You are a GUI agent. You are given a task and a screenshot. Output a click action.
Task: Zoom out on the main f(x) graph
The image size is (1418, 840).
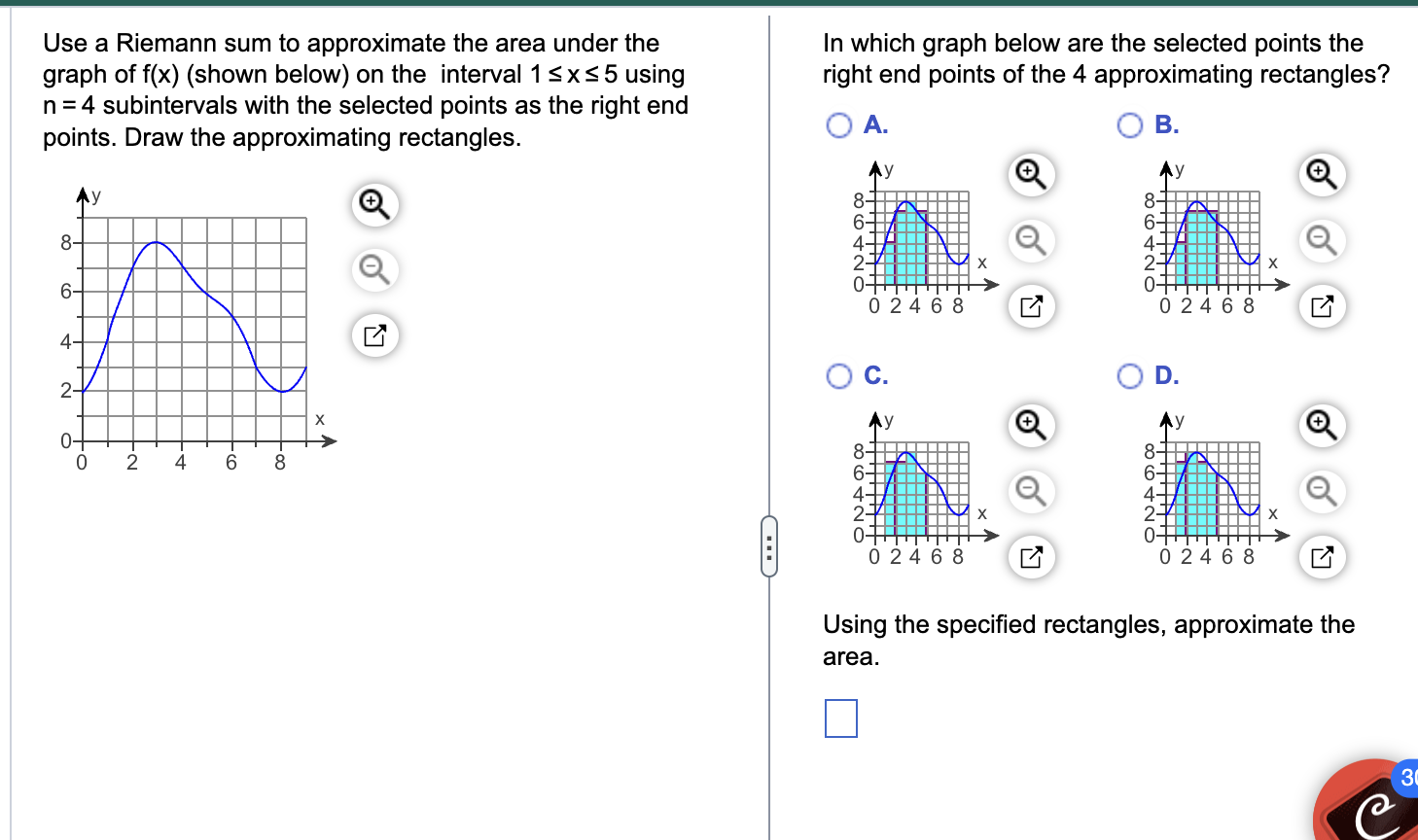pyautogui.click(x=373, y=270)
